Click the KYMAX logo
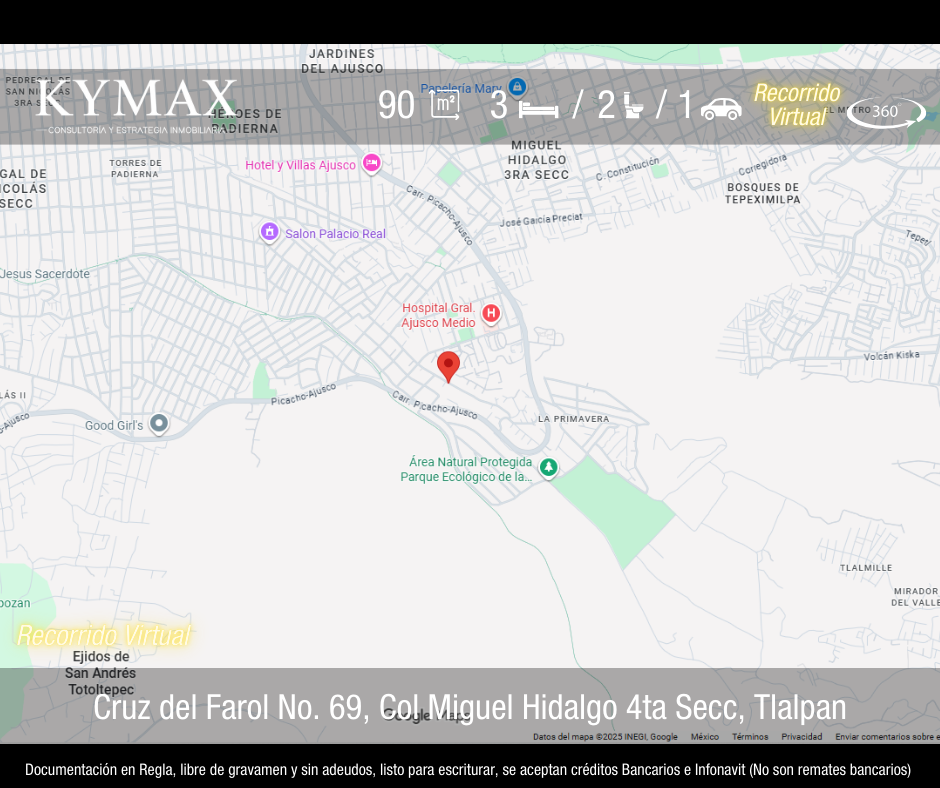This screenshot has width=940, height=788. [136, 98]
